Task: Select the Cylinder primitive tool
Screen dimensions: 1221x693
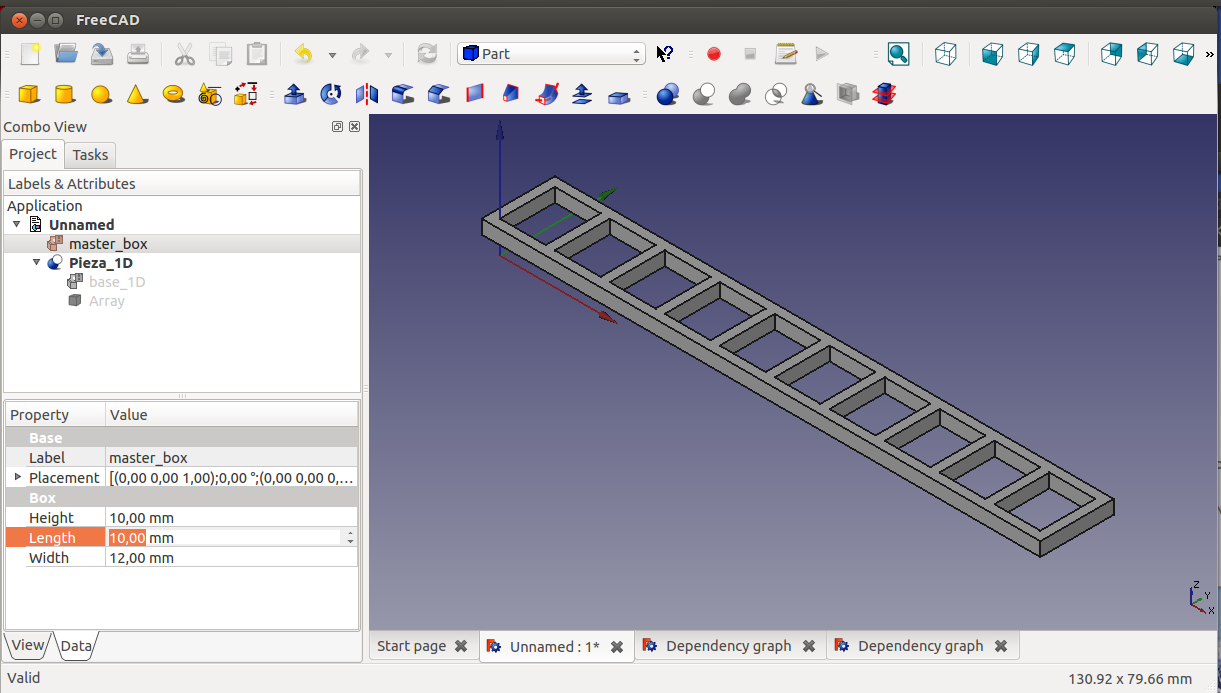Action: (64, 94)
